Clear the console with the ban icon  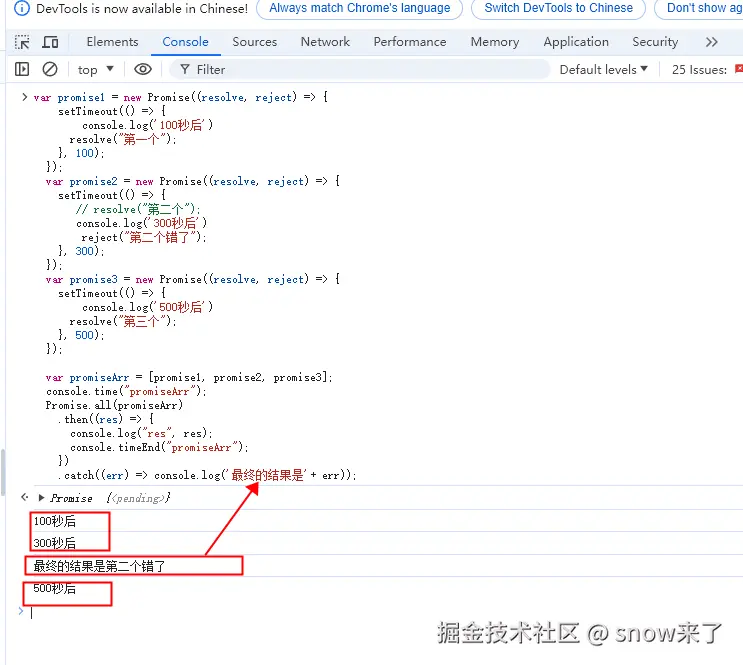coord(50,70)
